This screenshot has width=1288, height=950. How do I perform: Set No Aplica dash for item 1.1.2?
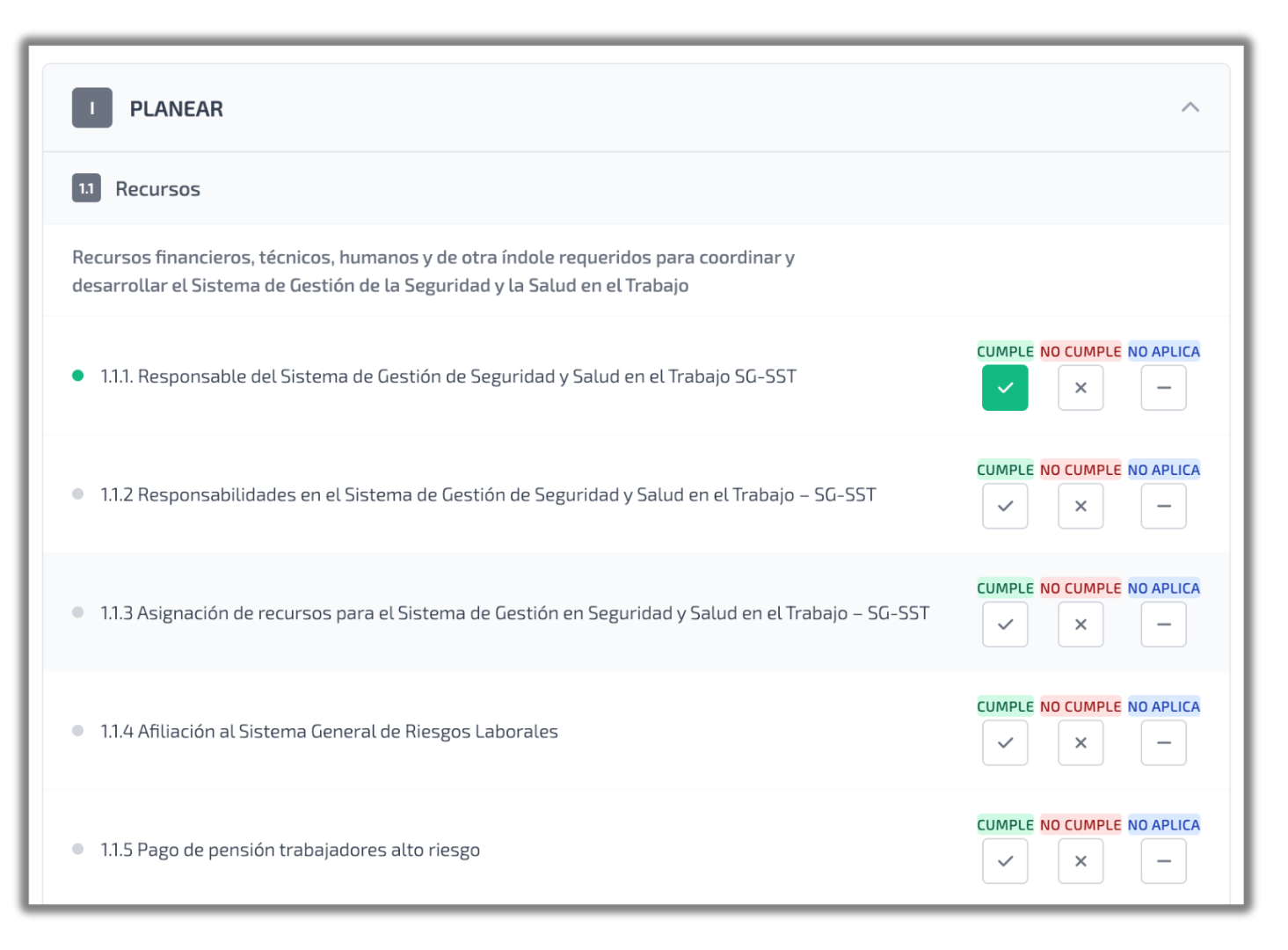[1163, 507]
